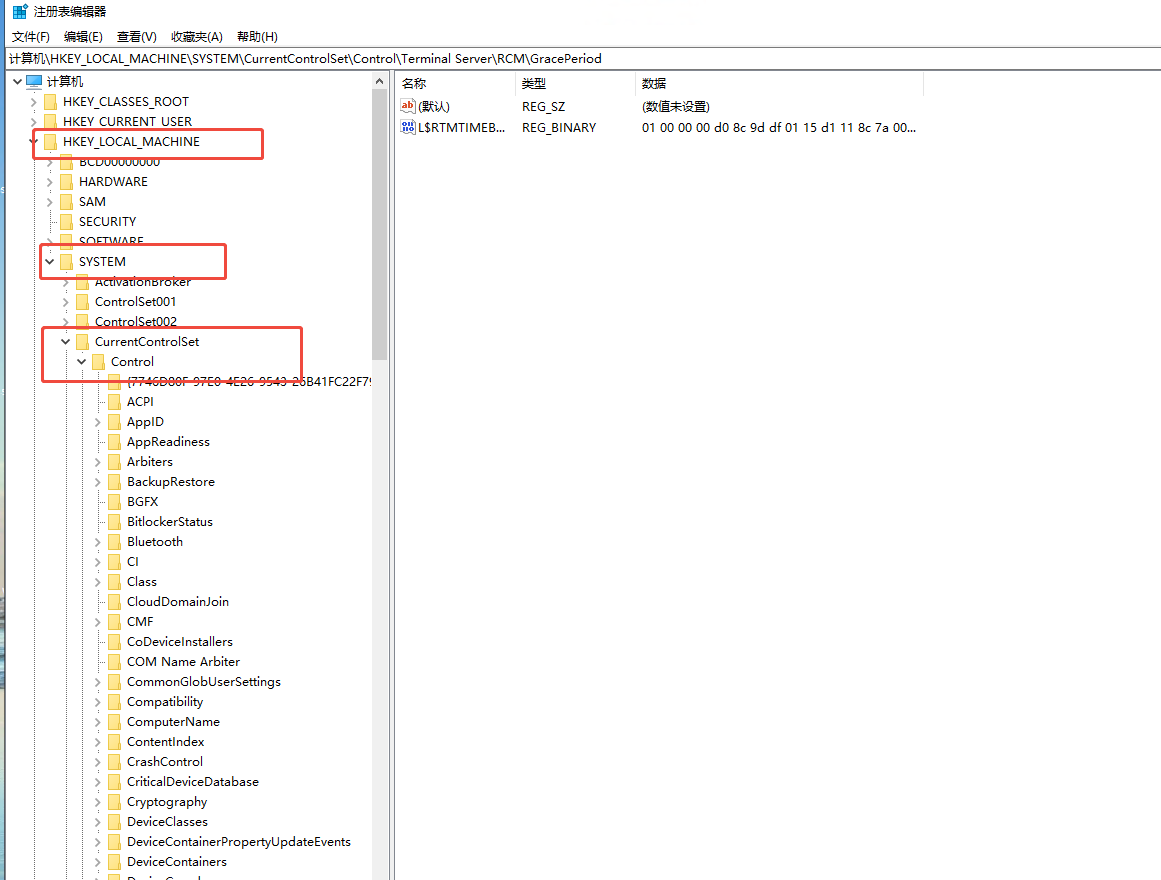Open the 文件(F) menu
This screenshot has width=1161, height=880.
(30, 36)
